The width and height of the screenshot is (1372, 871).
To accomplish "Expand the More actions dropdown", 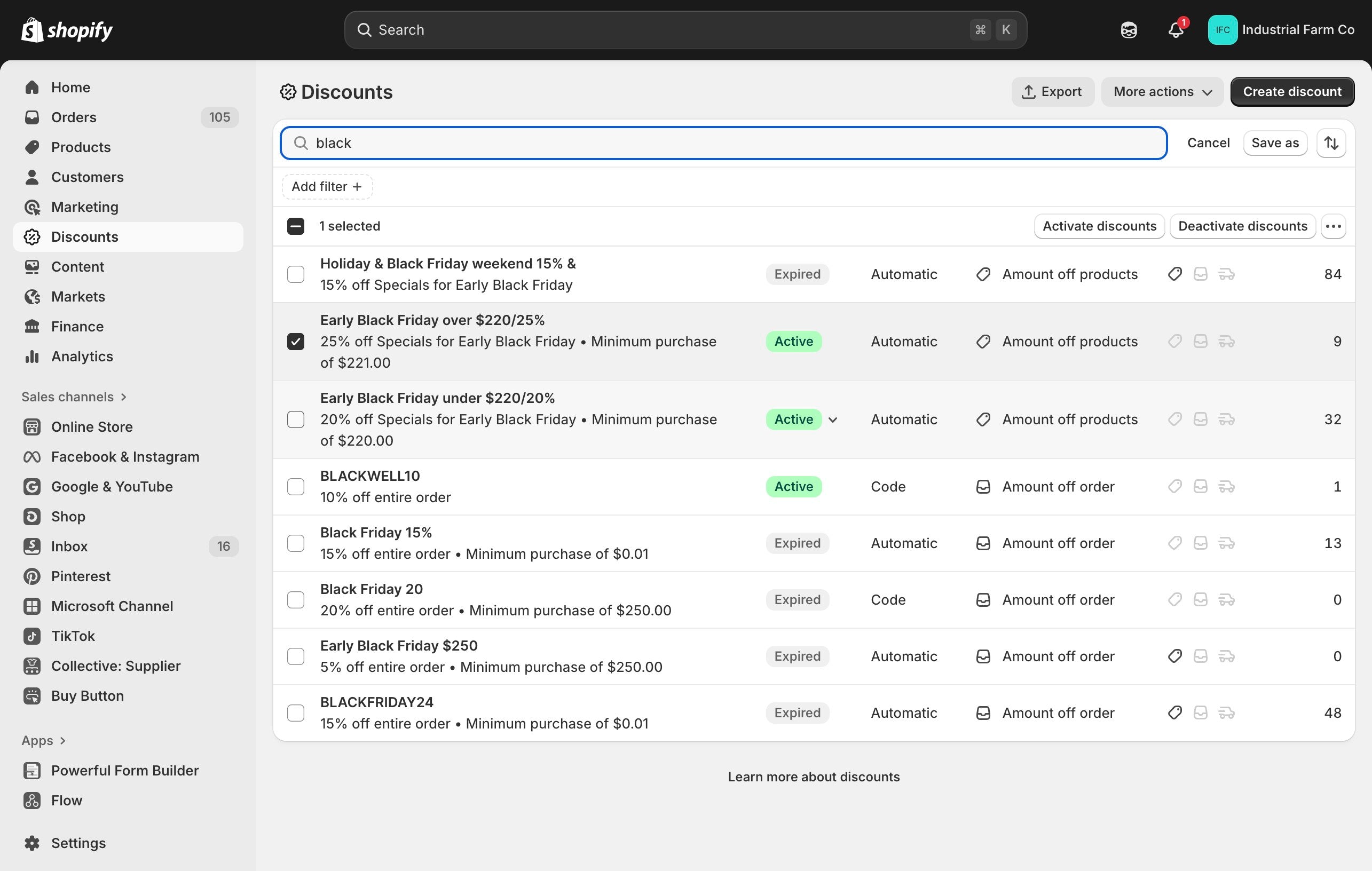I will click(1162, 92).
